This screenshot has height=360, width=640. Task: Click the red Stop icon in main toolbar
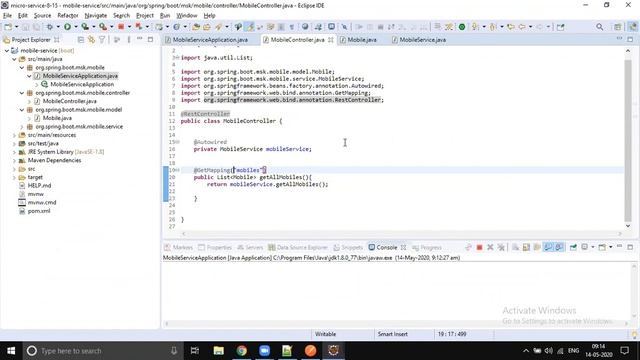[x=121, y=27]
